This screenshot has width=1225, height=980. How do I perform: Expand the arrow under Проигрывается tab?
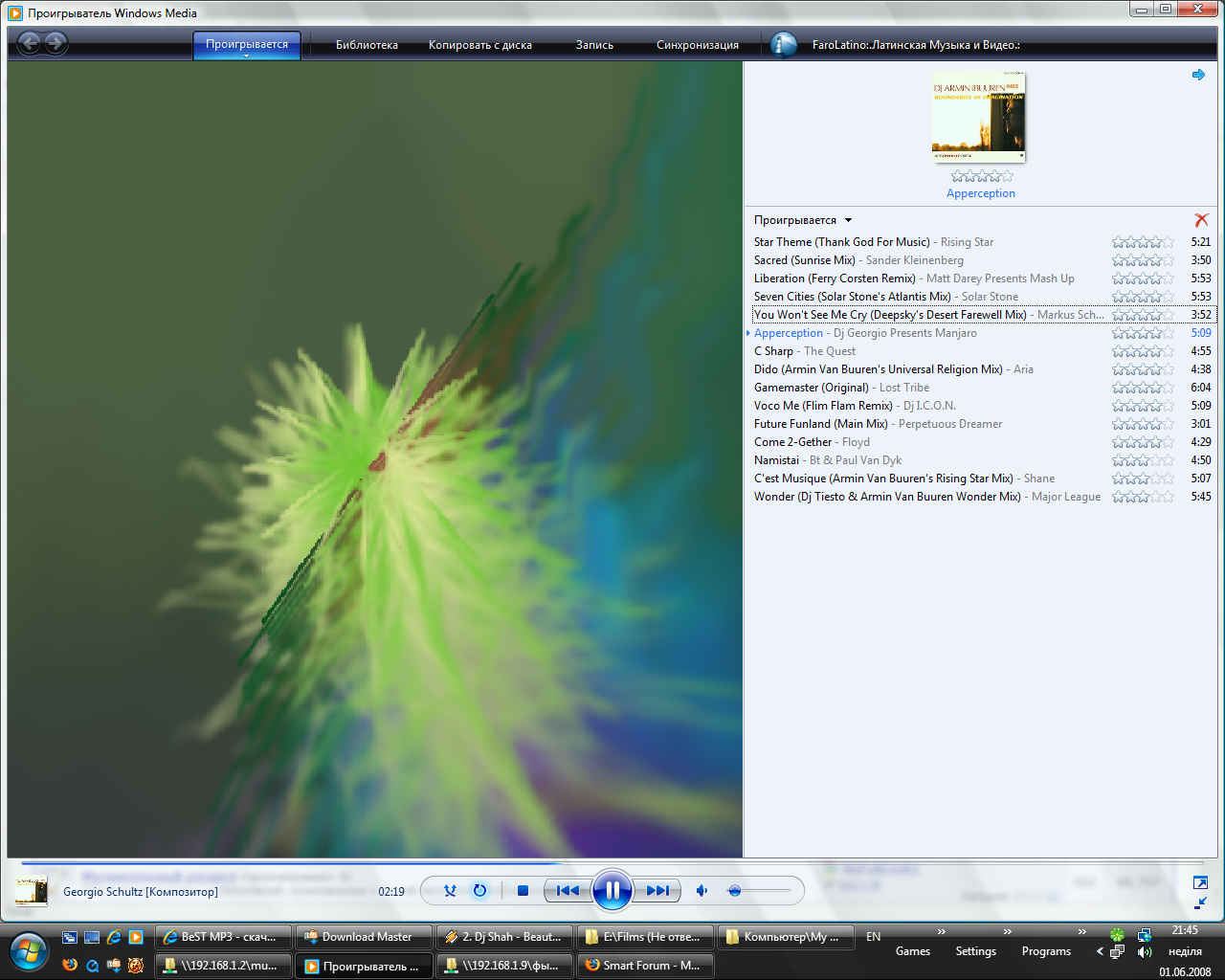[x=247, y=56]
